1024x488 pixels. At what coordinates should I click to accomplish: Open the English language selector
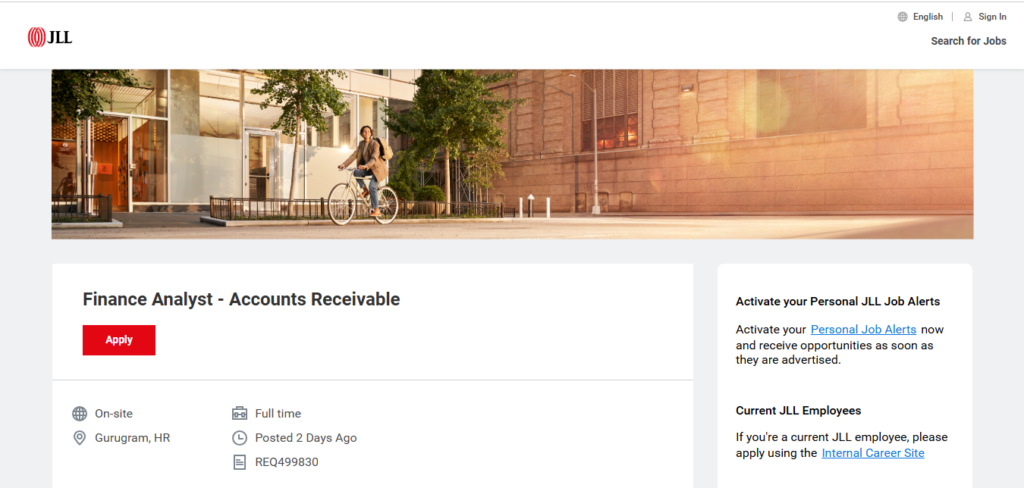pyautogui.click(x=927, y=17)
